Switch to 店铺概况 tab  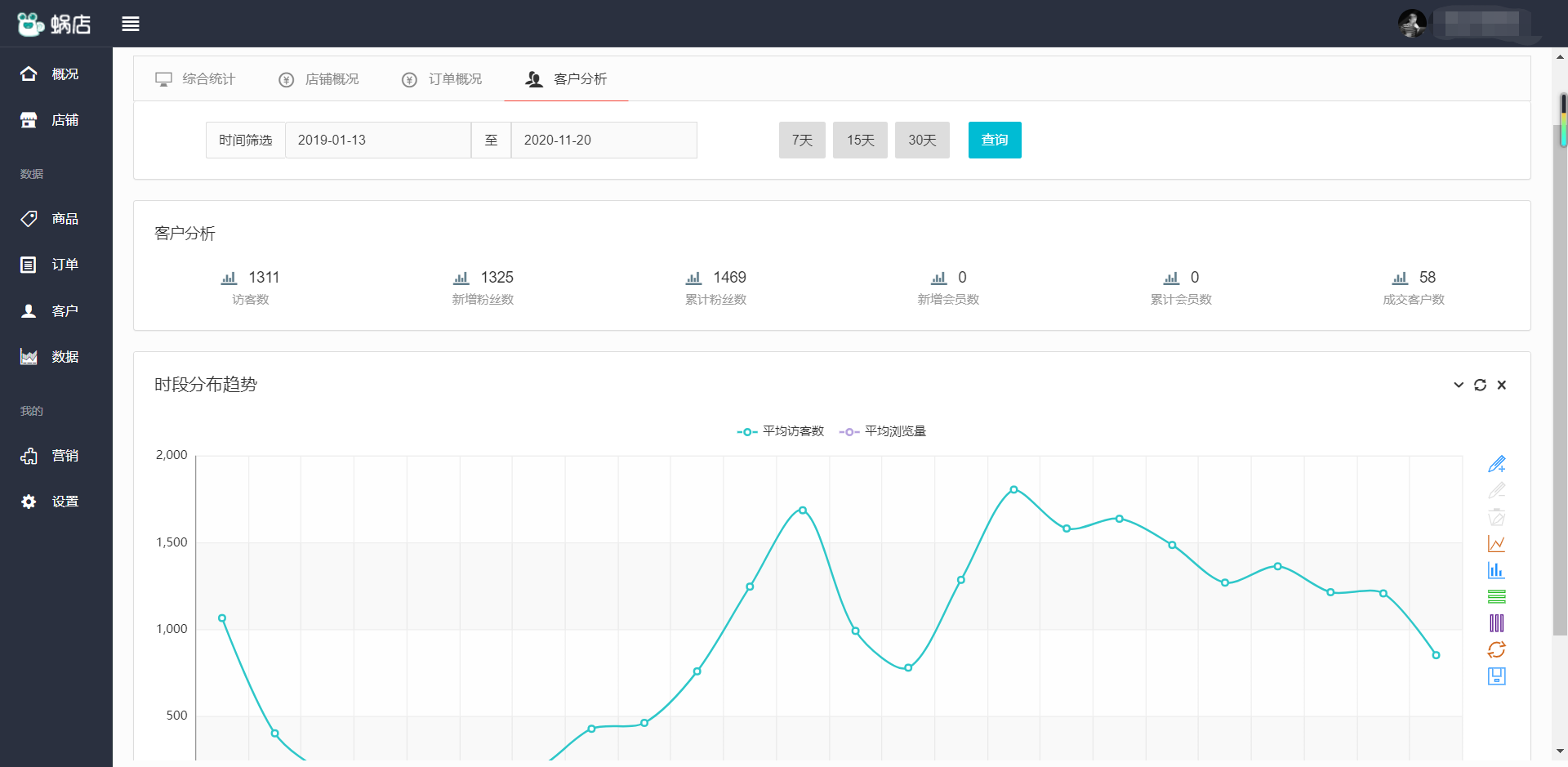point(318,79)
